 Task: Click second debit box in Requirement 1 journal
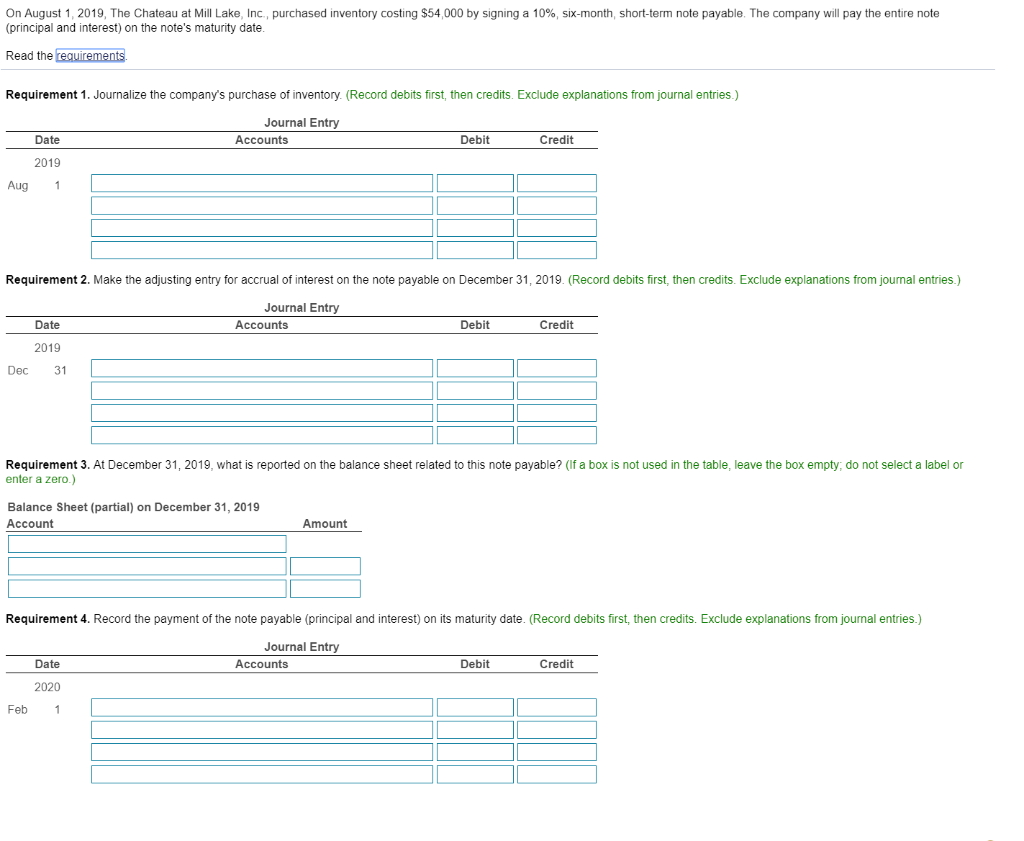tap(475, 206)
